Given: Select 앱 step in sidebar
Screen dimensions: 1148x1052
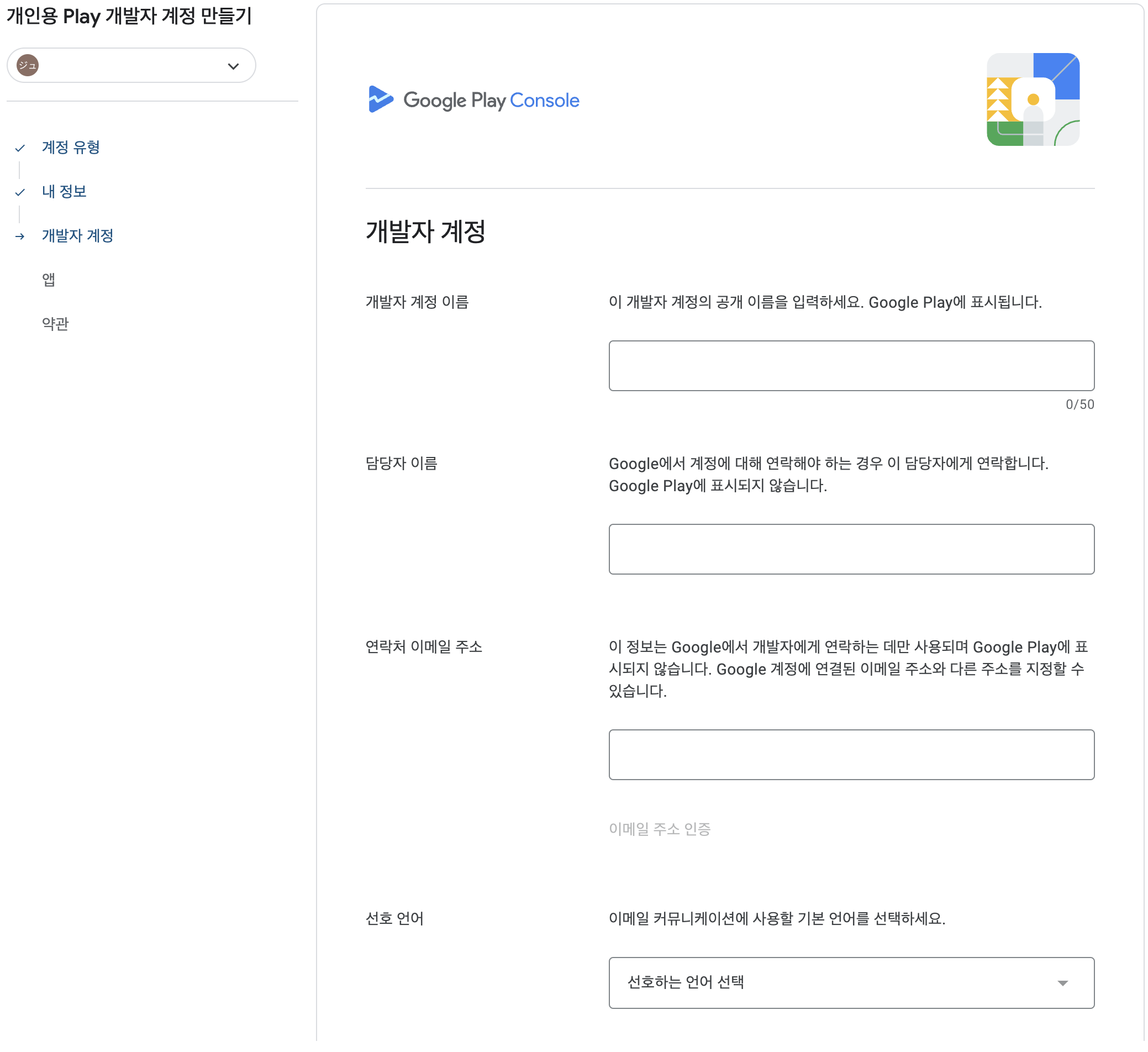Looking at the screenshot, I should pos(49,280).
